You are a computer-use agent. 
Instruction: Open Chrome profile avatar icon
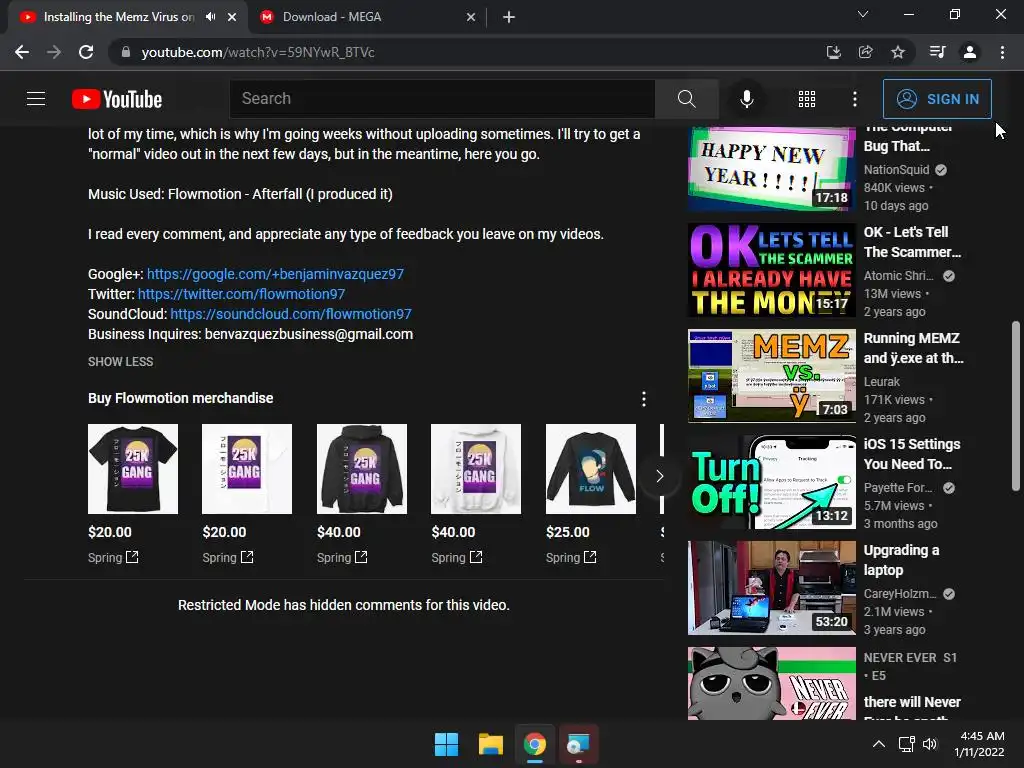[x=970, y=52]
